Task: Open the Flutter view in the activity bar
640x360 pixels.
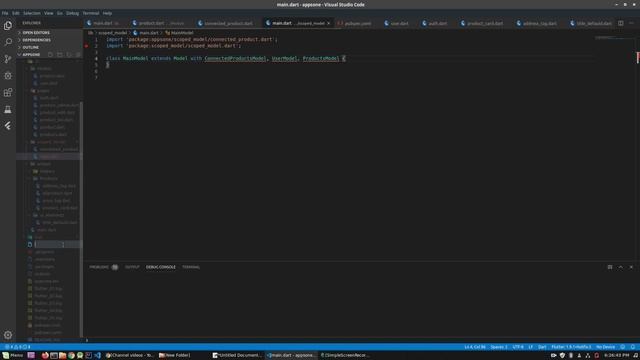Action: pyautogui.click(x=8, y=126)
